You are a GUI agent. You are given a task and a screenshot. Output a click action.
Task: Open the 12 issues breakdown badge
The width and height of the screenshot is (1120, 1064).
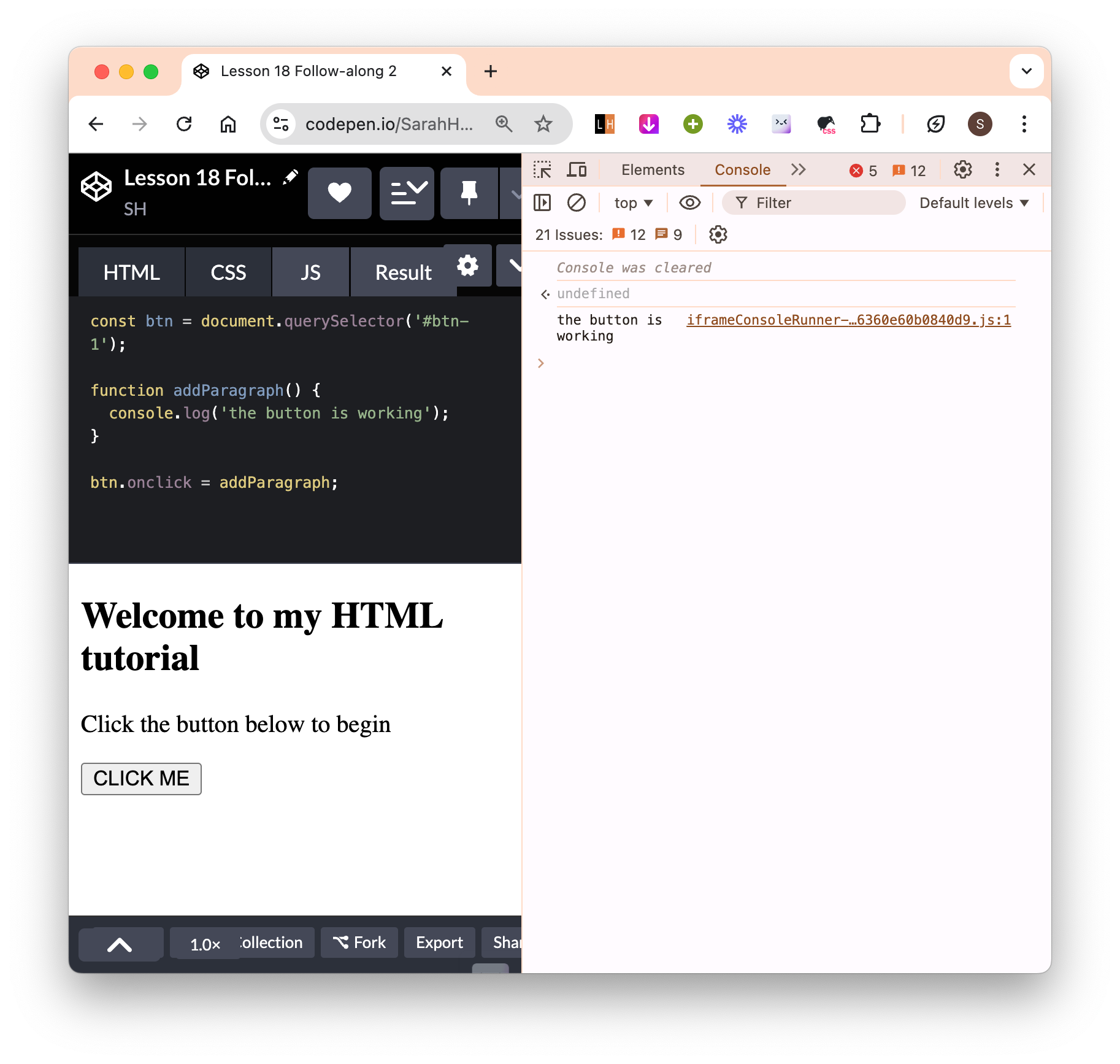629,234
